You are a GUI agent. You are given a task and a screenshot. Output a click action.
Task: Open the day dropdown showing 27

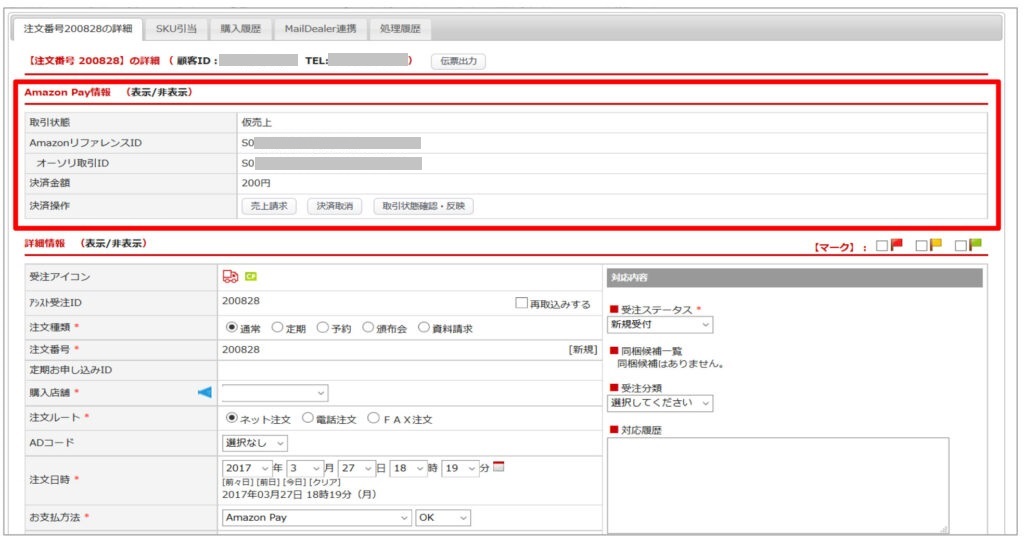pos(357,468)
